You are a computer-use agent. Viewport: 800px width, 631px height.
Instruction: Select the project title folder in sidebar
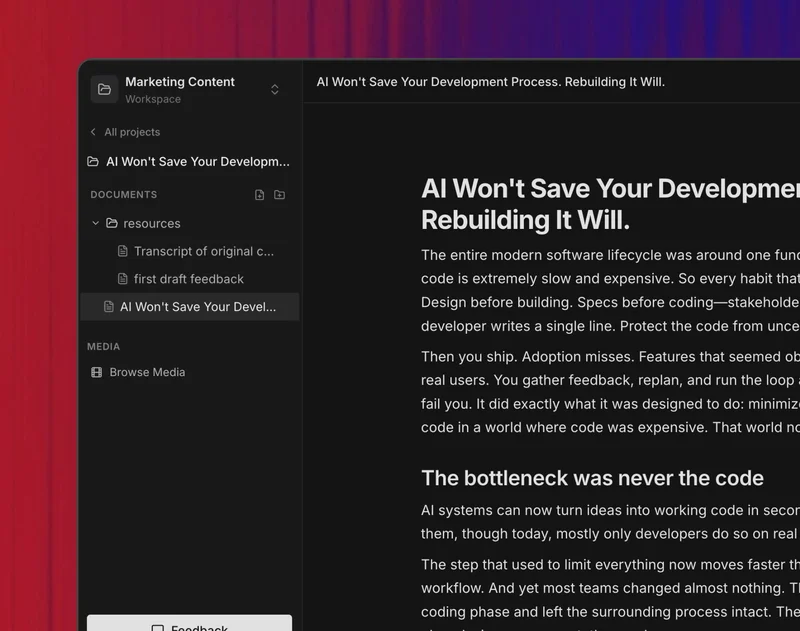point(93,162)
